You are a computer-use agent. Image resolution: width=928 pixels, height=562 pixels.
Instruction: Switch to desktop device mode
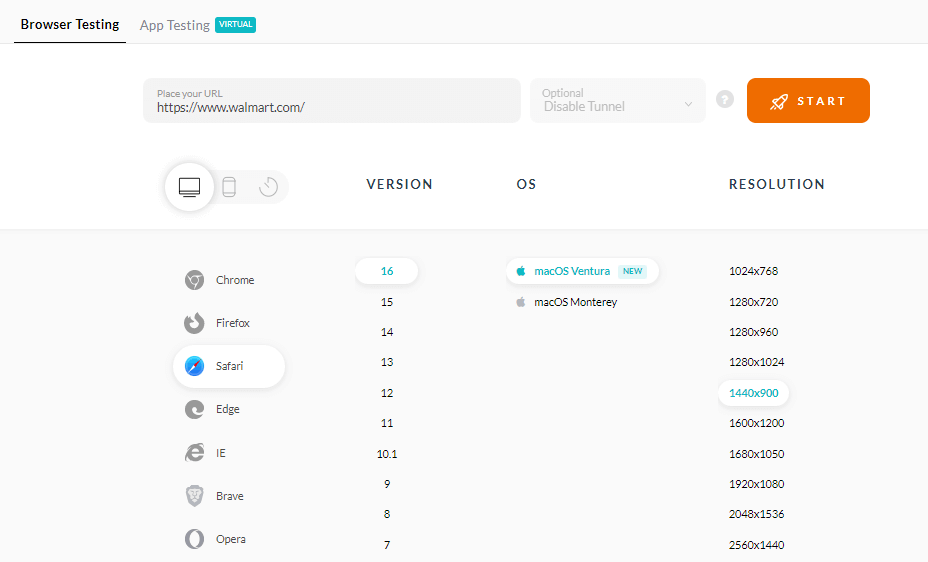pyautogui.click(x=190, y=187)
